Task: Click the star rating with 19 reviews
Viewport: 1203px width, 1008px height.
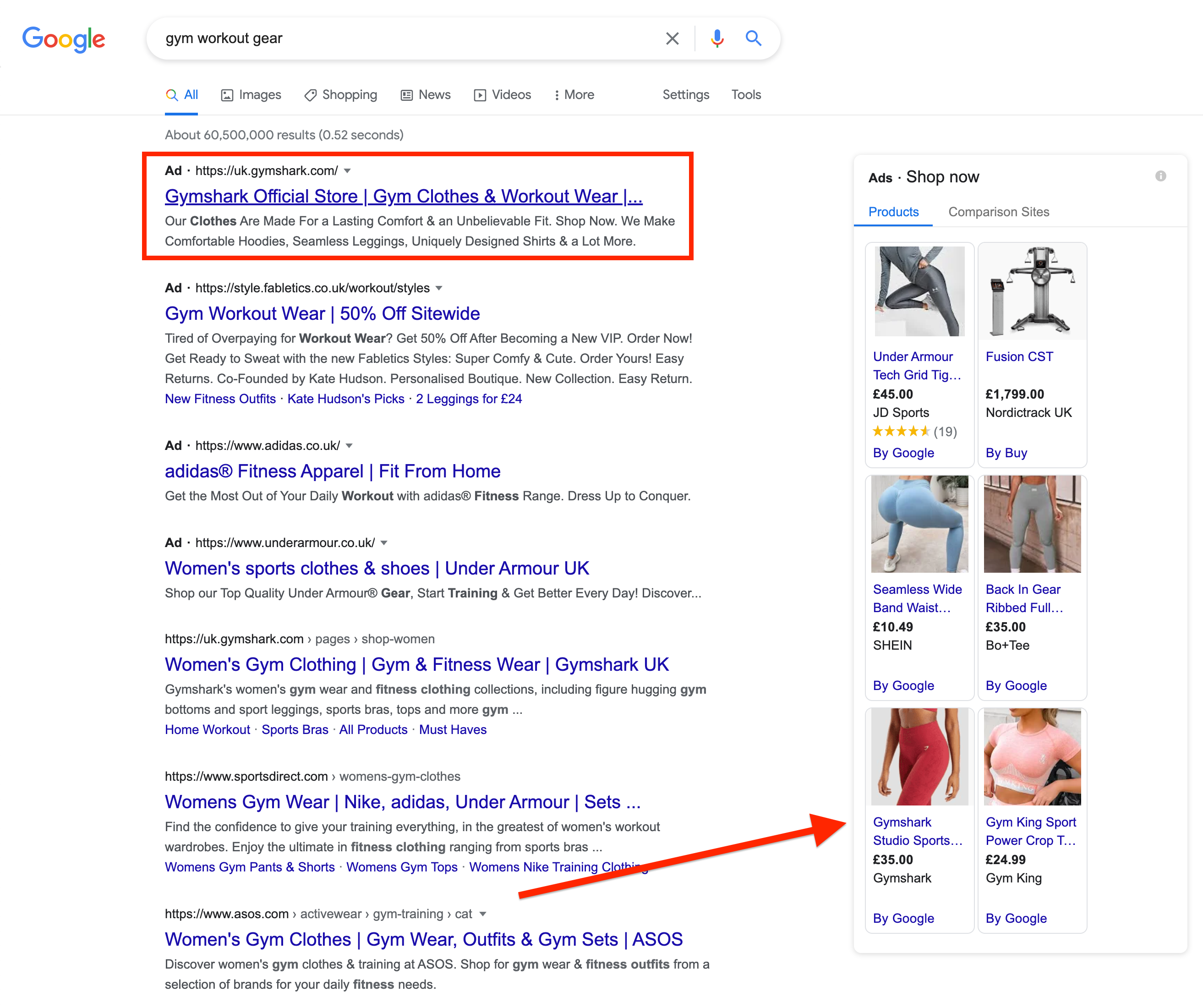Action: 915,432
